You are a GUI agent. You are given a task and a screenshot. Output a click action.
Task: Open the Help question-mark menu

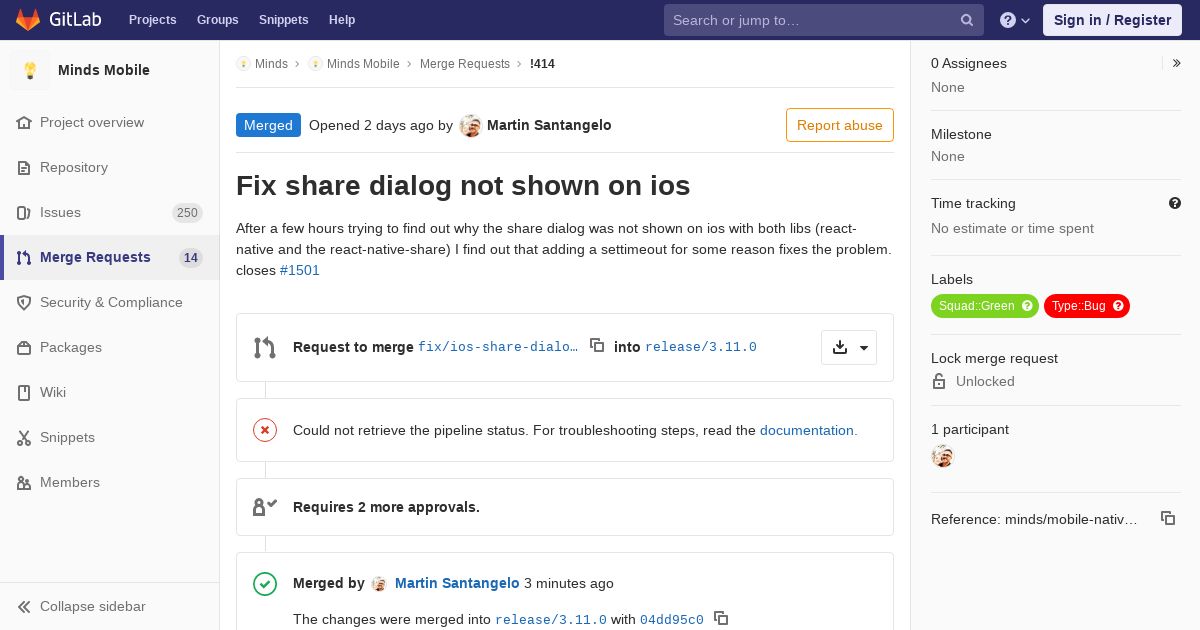(x=1015, y=20)
